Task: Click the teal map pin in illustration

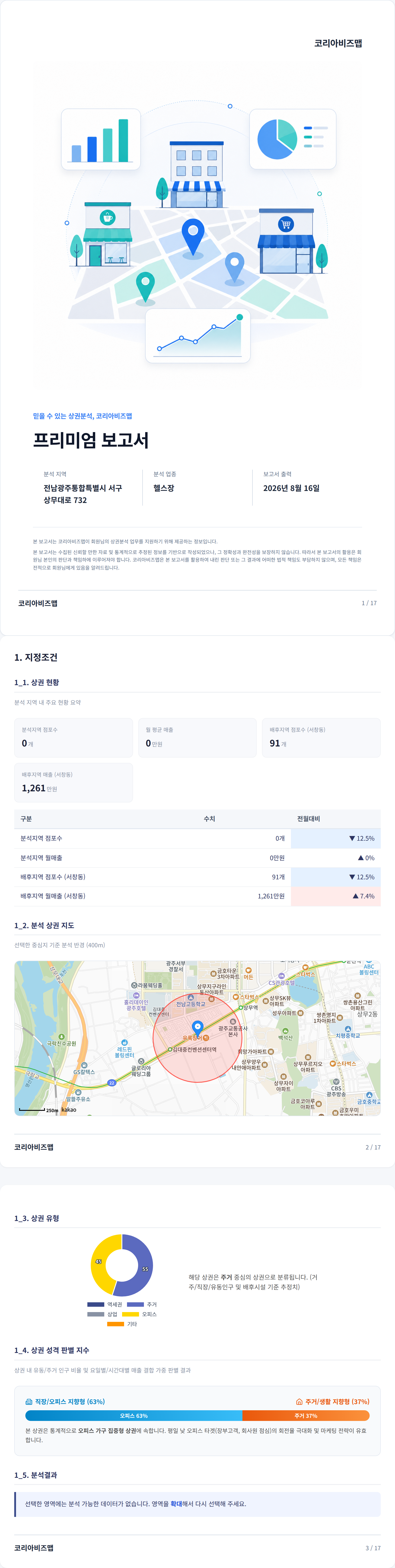Action: pos(145,289)
